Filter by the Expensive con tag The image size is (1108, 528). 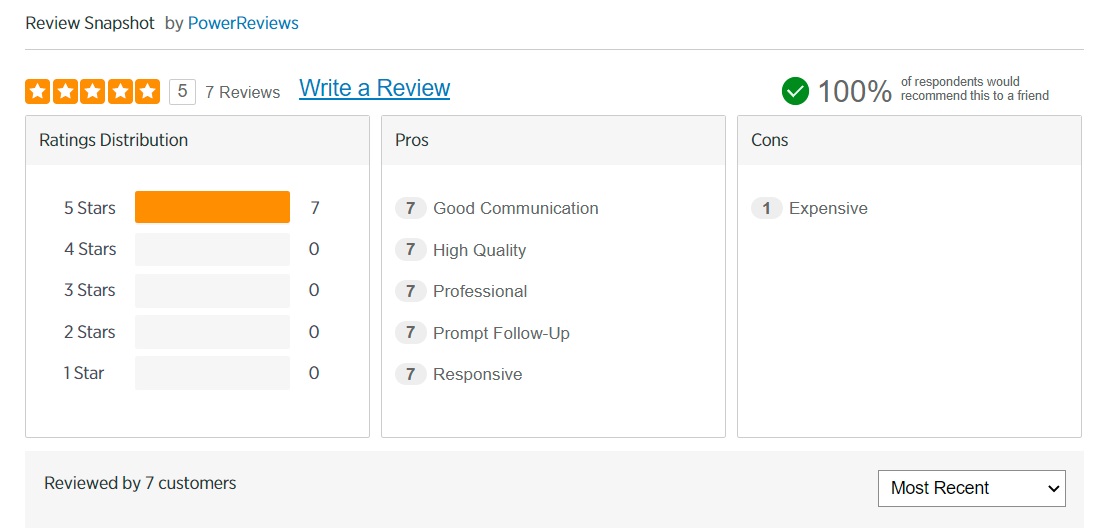click(828, 208)
